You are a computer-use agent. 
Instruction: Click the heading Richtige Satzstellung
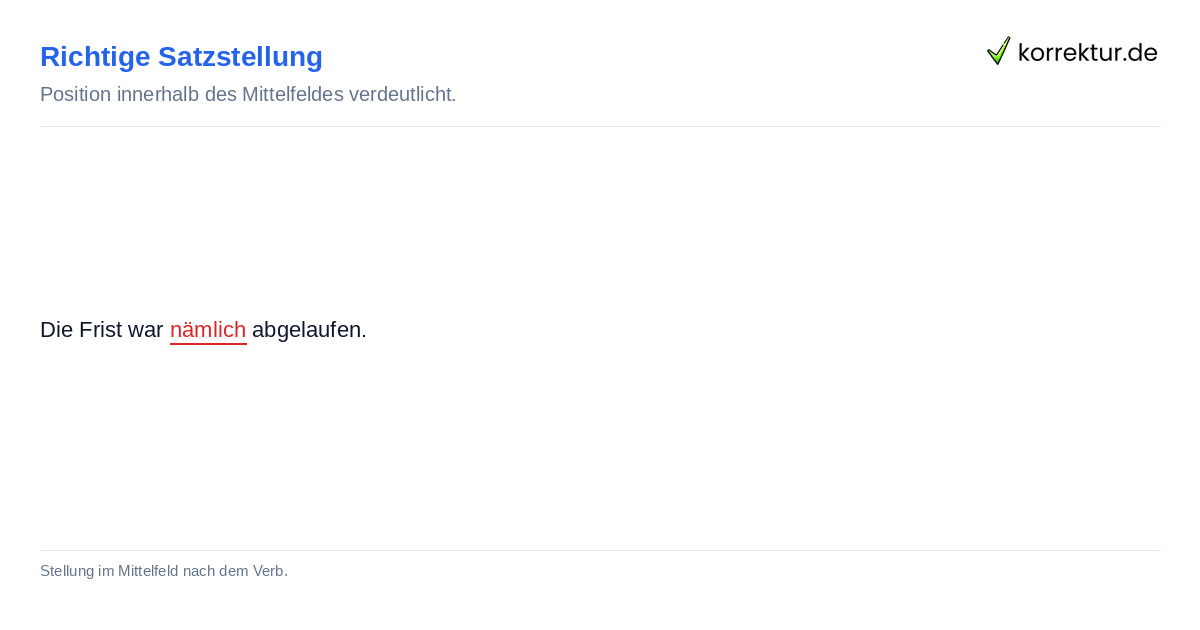coord(181,57)
